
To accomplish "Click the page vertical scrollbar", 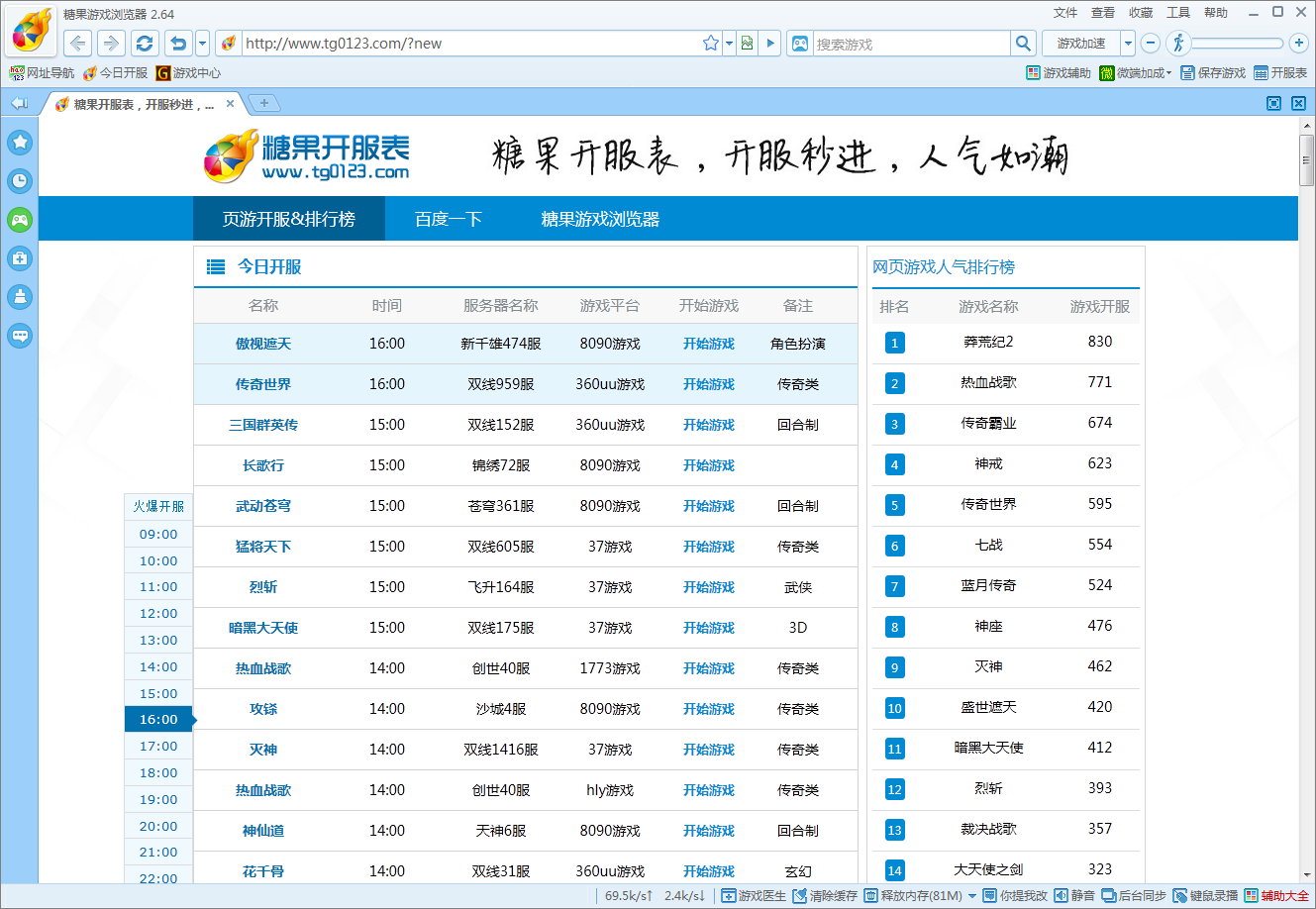I will point(1306,160).
